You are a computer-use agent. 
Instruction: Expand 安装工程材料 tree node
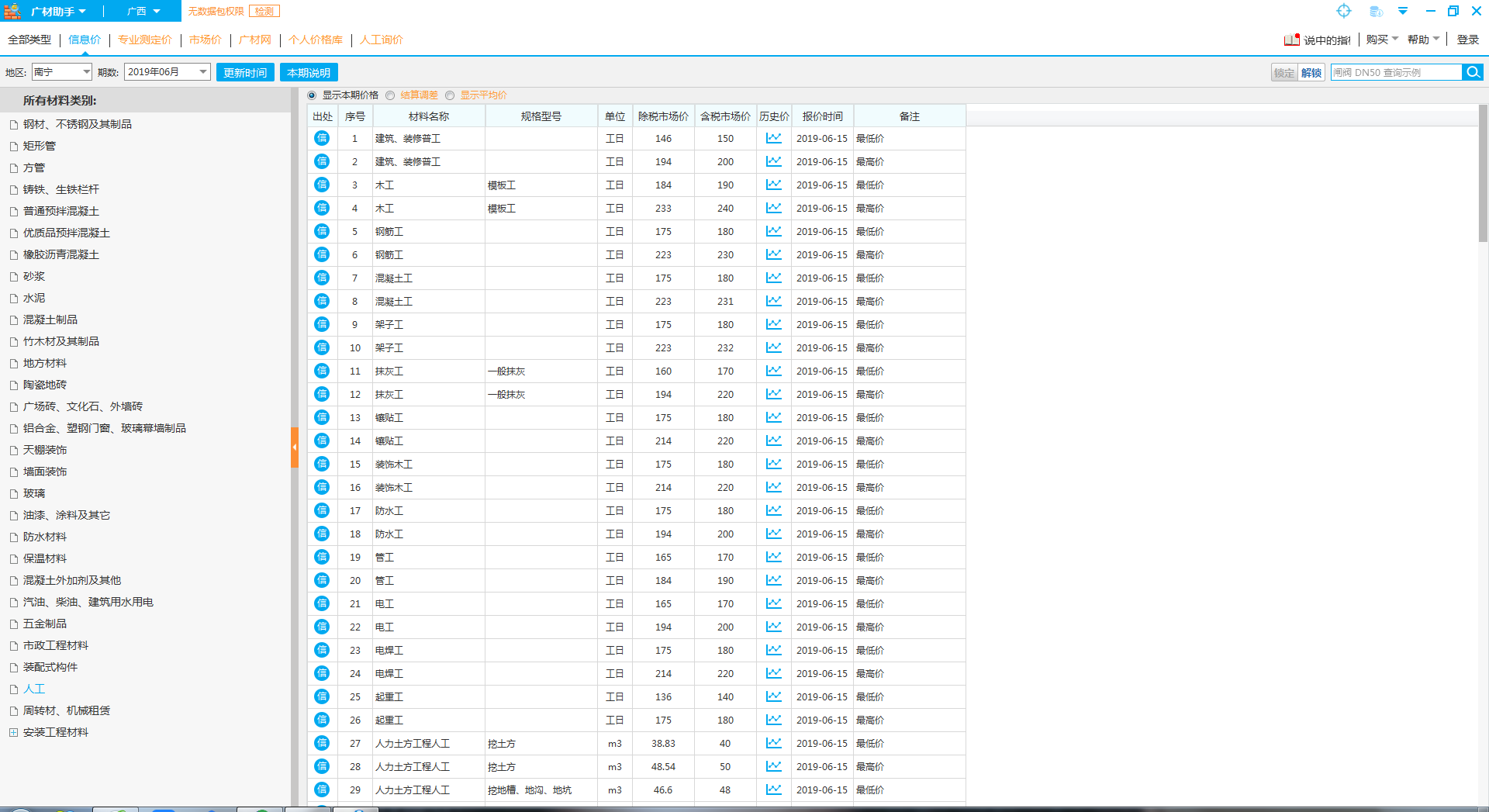13,732
